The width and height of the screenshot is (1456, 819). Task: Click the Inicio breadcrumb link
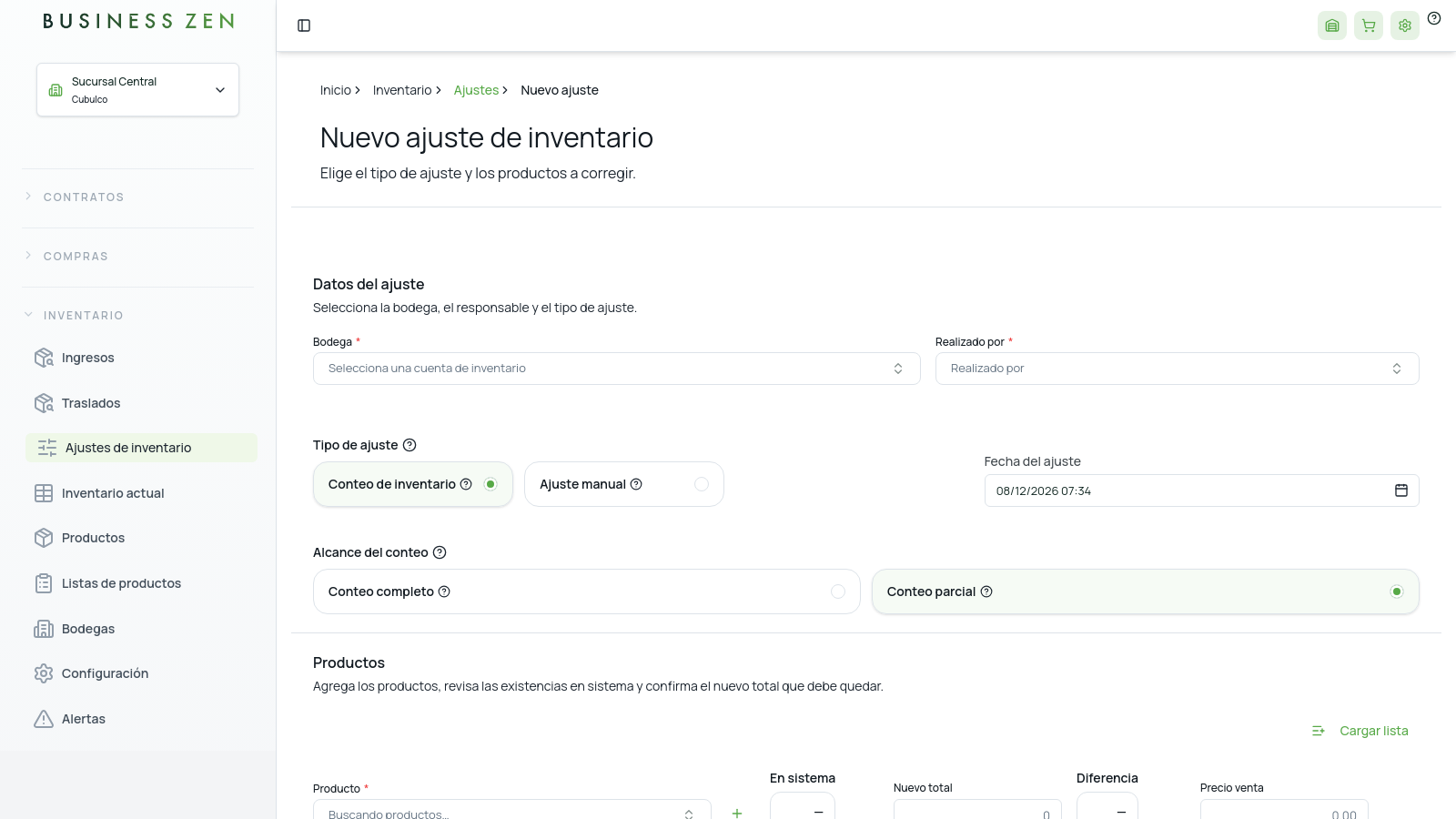[x=336, y=90]
